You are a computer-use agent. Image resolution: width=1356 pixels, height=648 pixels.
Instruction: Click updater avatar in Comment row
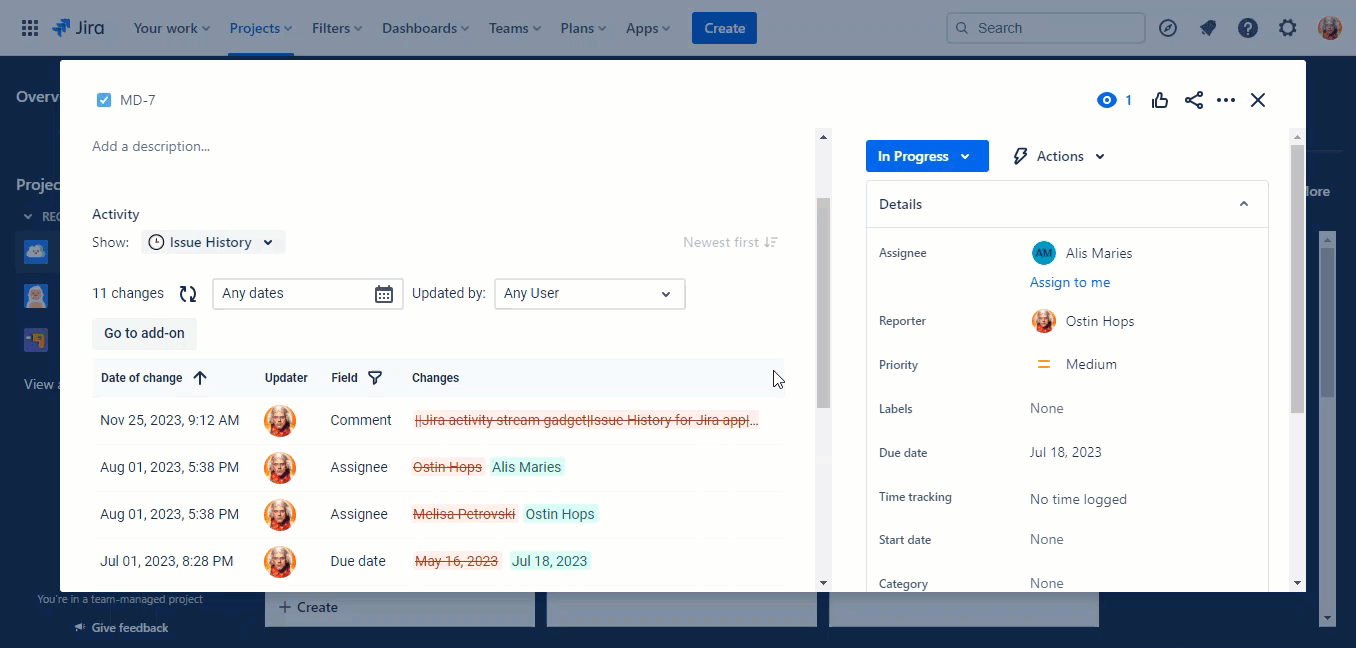pyautogui.click(x=280, y=421)
